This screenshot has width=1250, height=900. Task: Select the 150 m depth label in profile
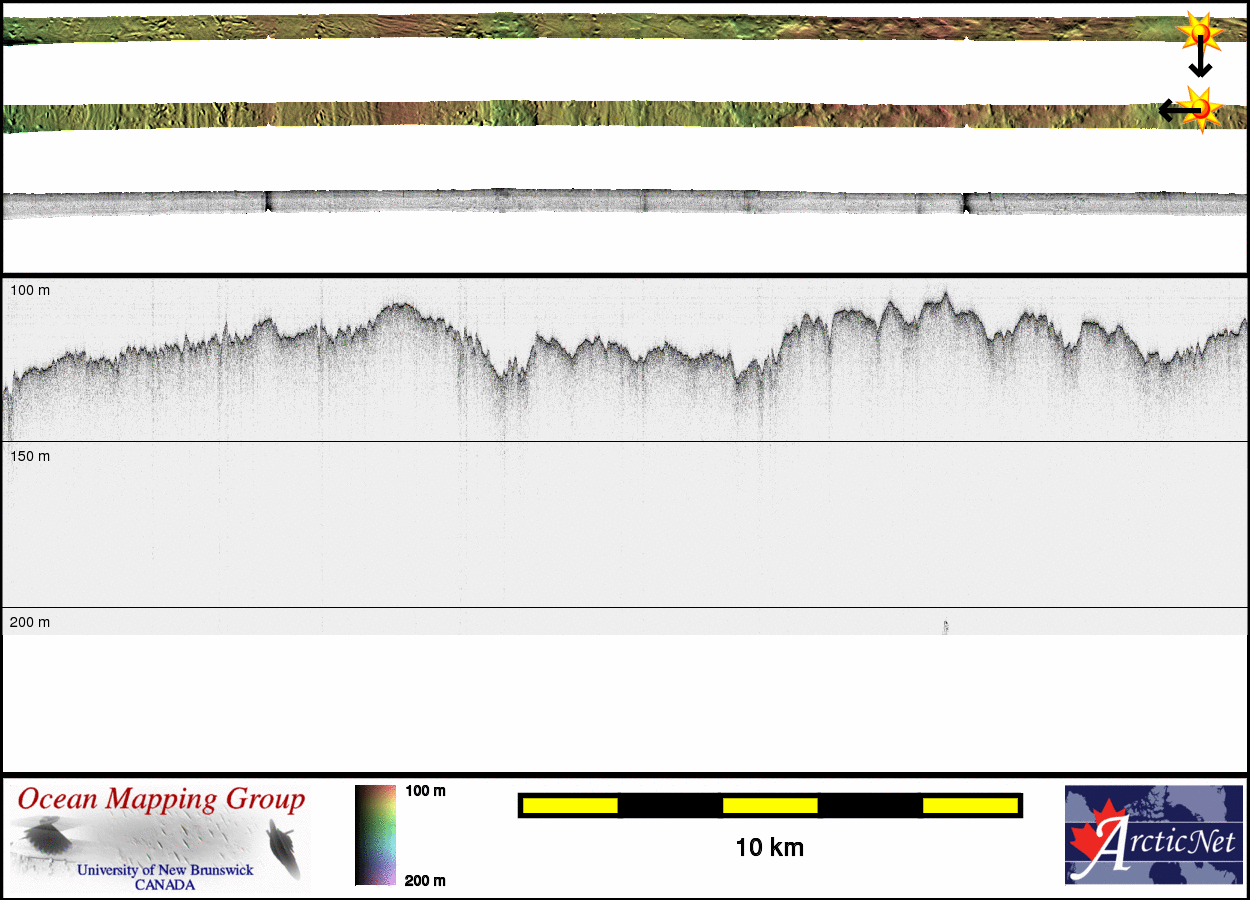pyautogui.click(x=30, y=456)
